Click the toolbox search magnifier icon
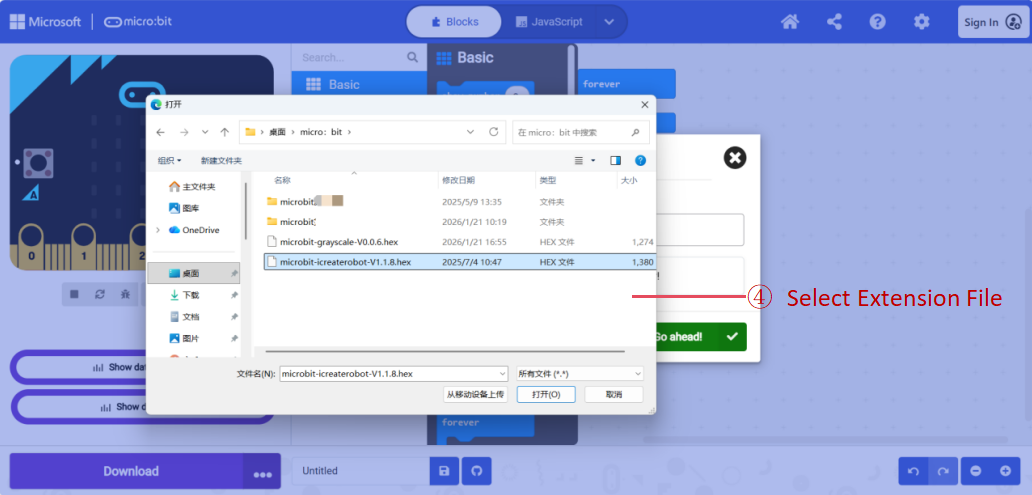Viewport: 1032px width, 495px height. click(413, 57)
